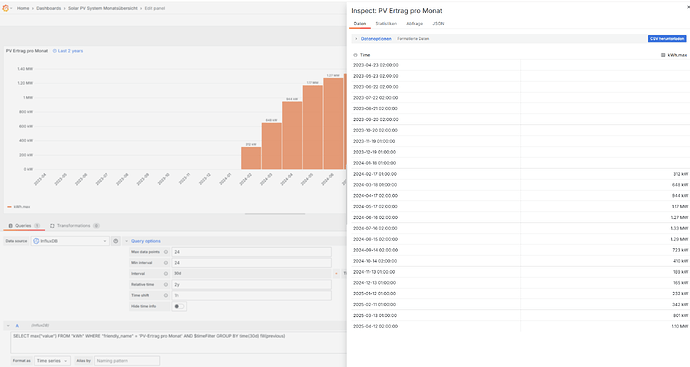Collapse query row A

click(8, 326)
